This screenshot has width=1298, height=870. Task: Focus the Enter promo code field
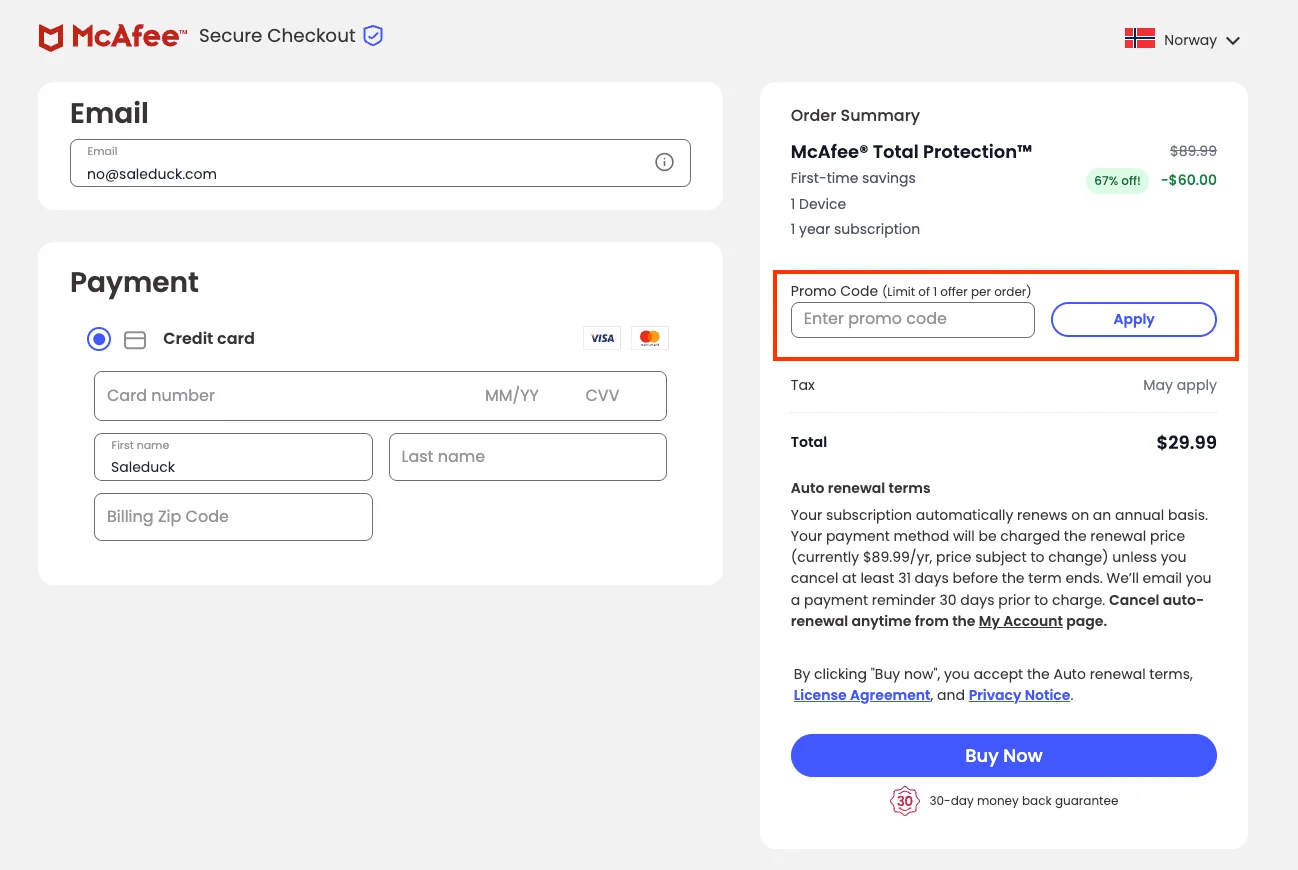coord(913,320)
